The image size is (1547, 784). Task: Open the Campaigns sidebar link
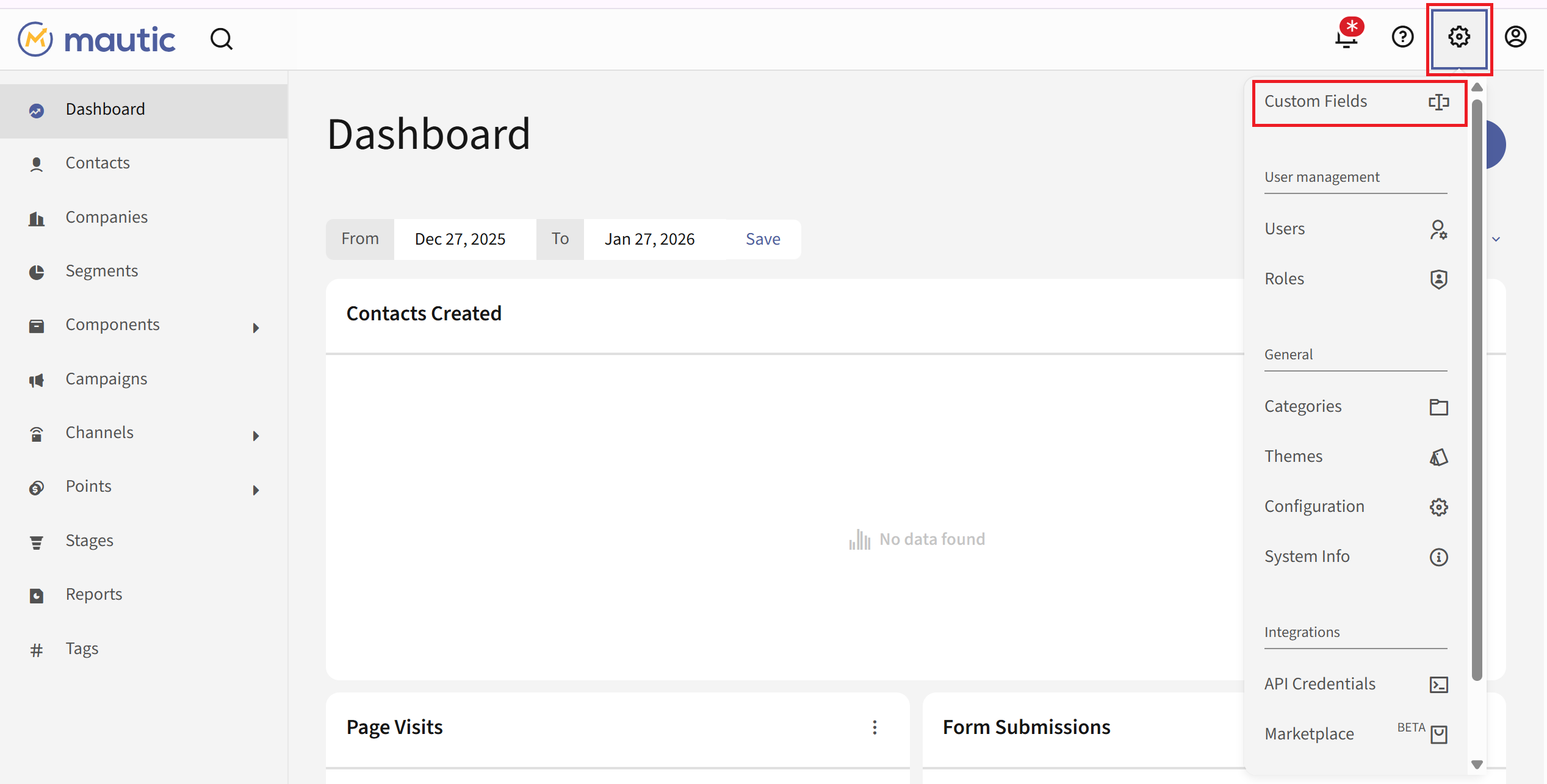click(x=106, y=379)
